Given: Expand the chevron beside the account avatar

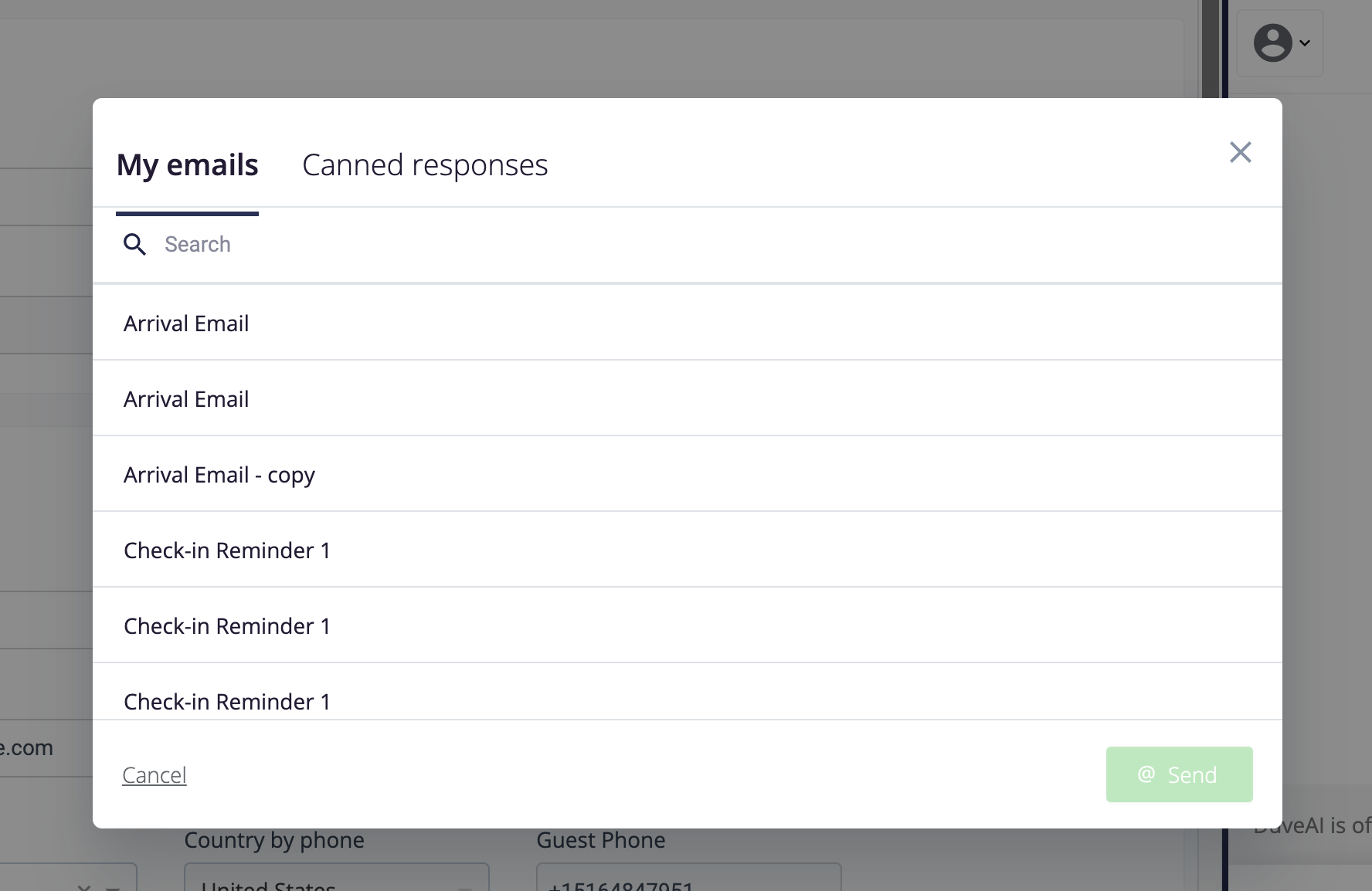Looking at the screenshot, I should click(1305, 43).
